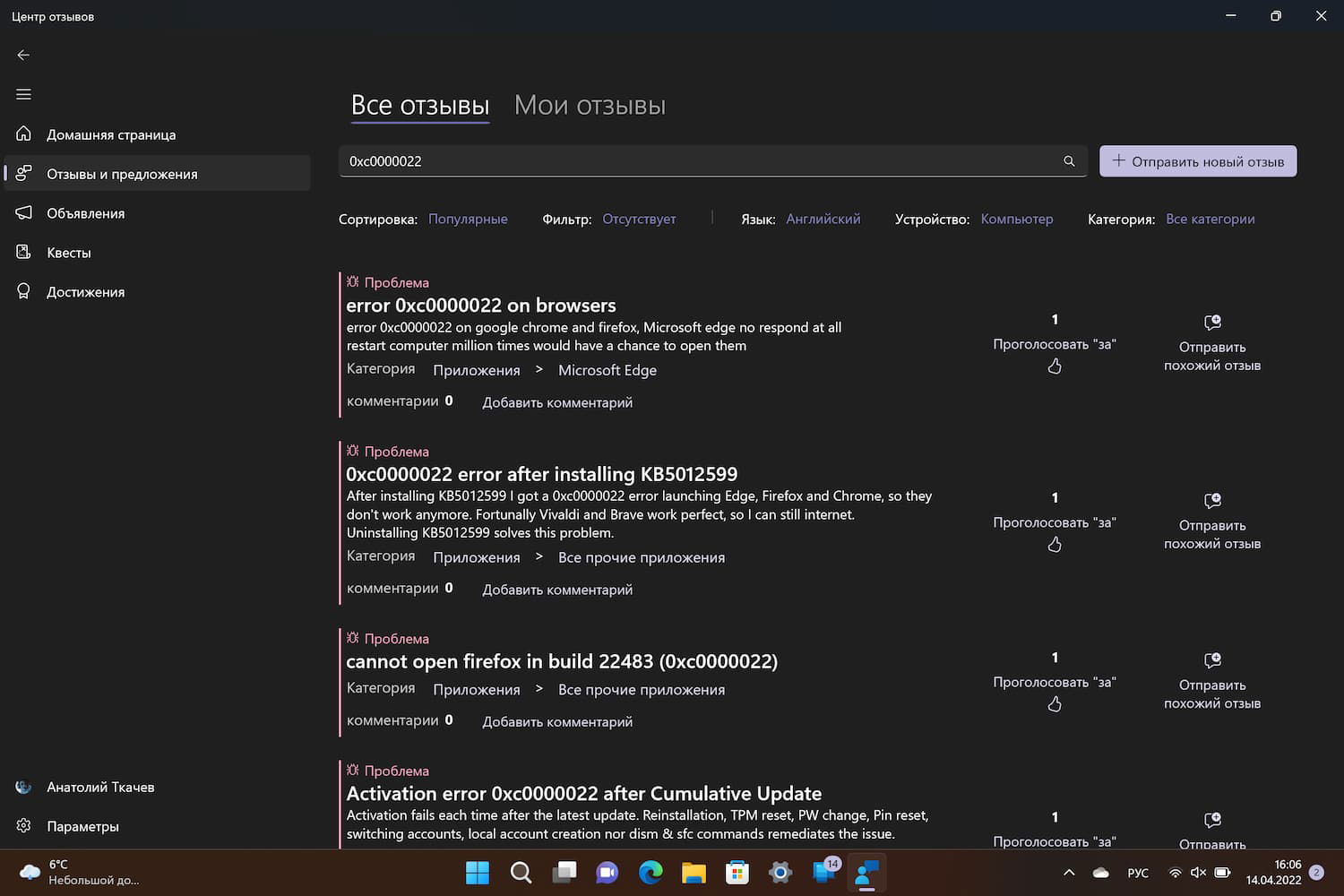This screenshot has width=1344, height=896.
Task: Select Отзывы и предложения in sidebar
Action: 157,174
